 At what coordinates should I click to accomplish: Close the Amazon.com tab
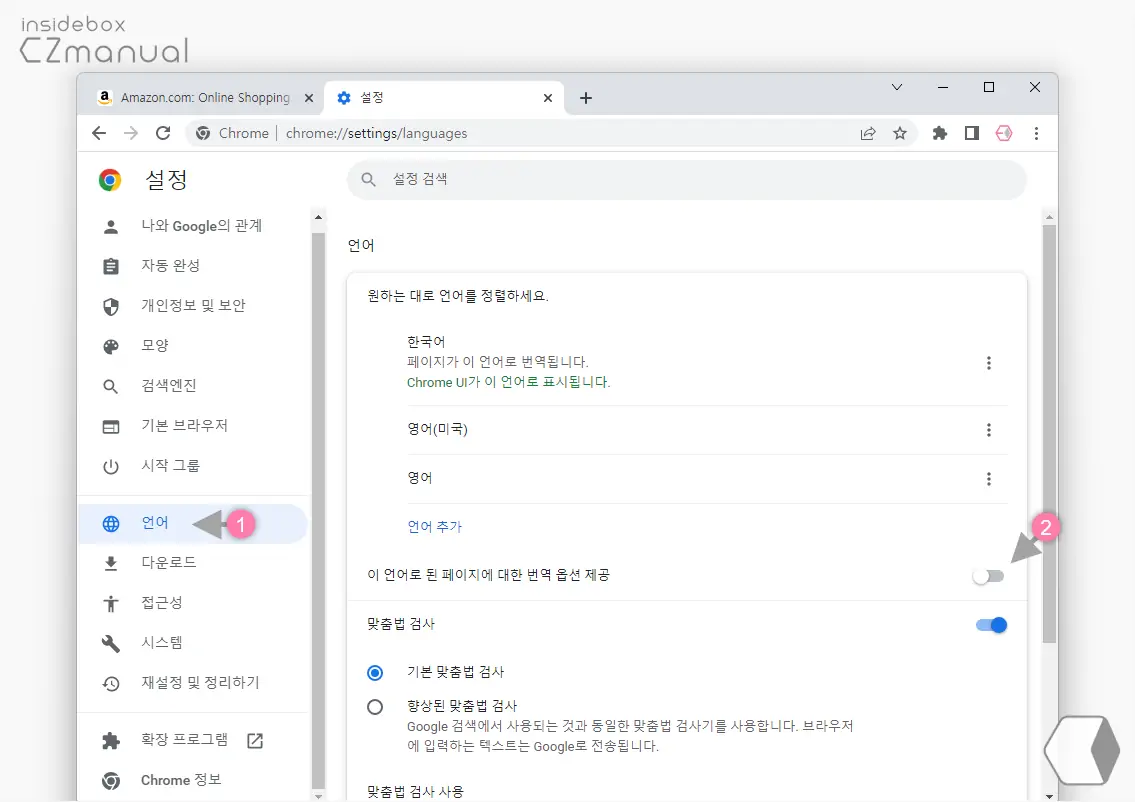point(309,98)
